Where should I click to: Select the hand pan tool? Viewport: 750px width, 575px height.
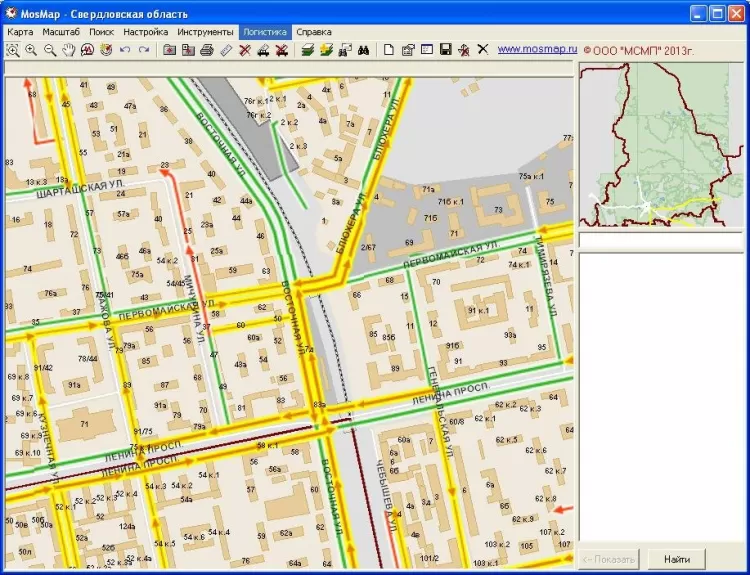[69, 50]
